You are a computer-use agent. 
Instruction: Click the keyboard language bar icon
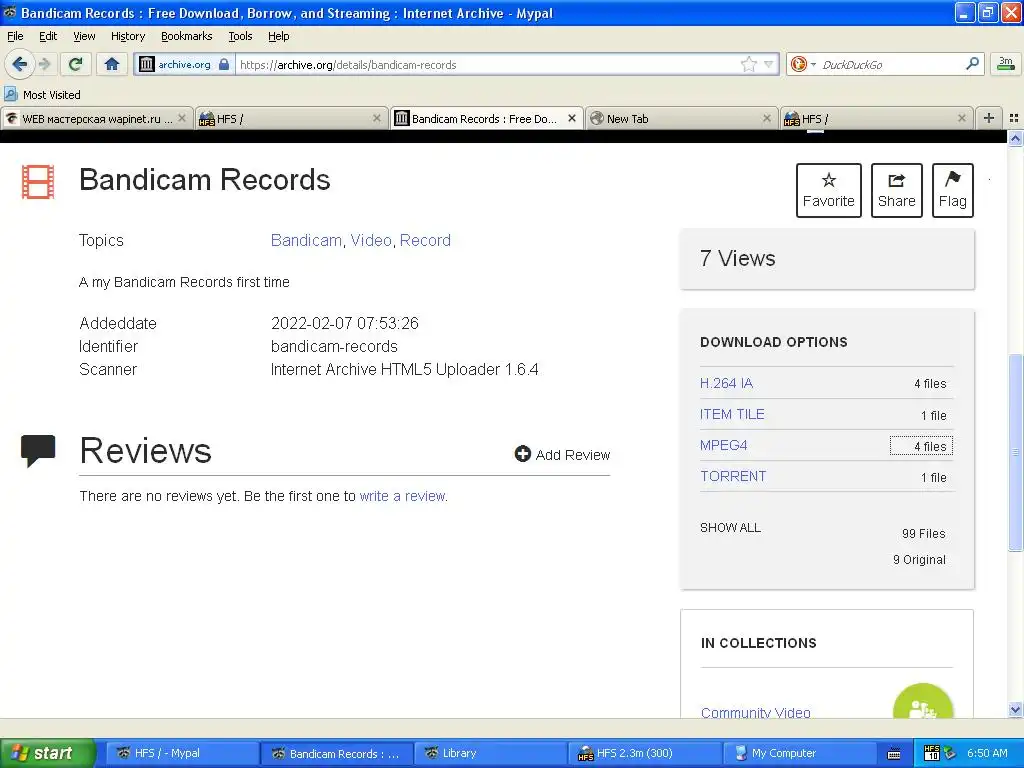click(894, 754)
